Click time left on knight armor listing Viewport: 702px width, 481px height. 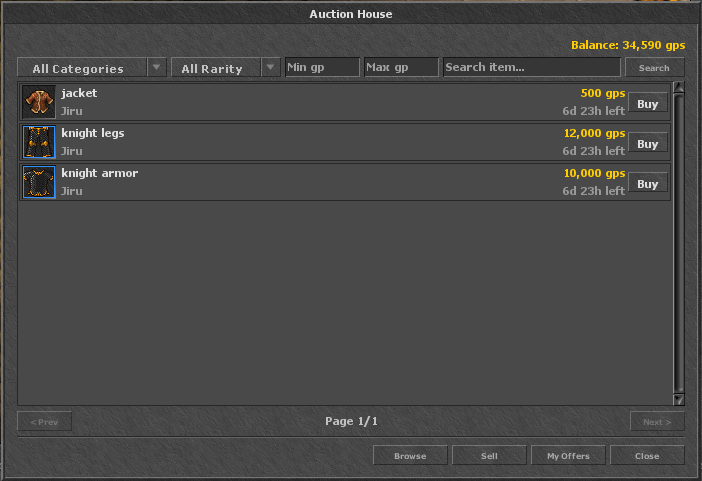click(593, 191)
